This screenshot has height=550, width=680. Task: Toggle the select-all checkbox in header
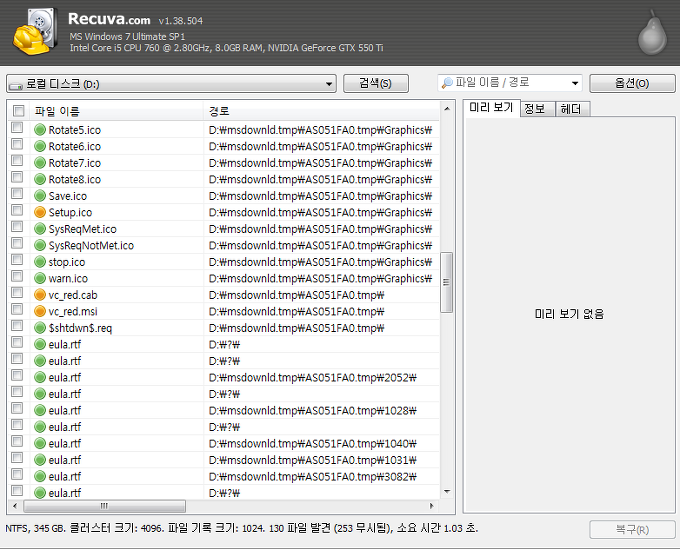18,111
